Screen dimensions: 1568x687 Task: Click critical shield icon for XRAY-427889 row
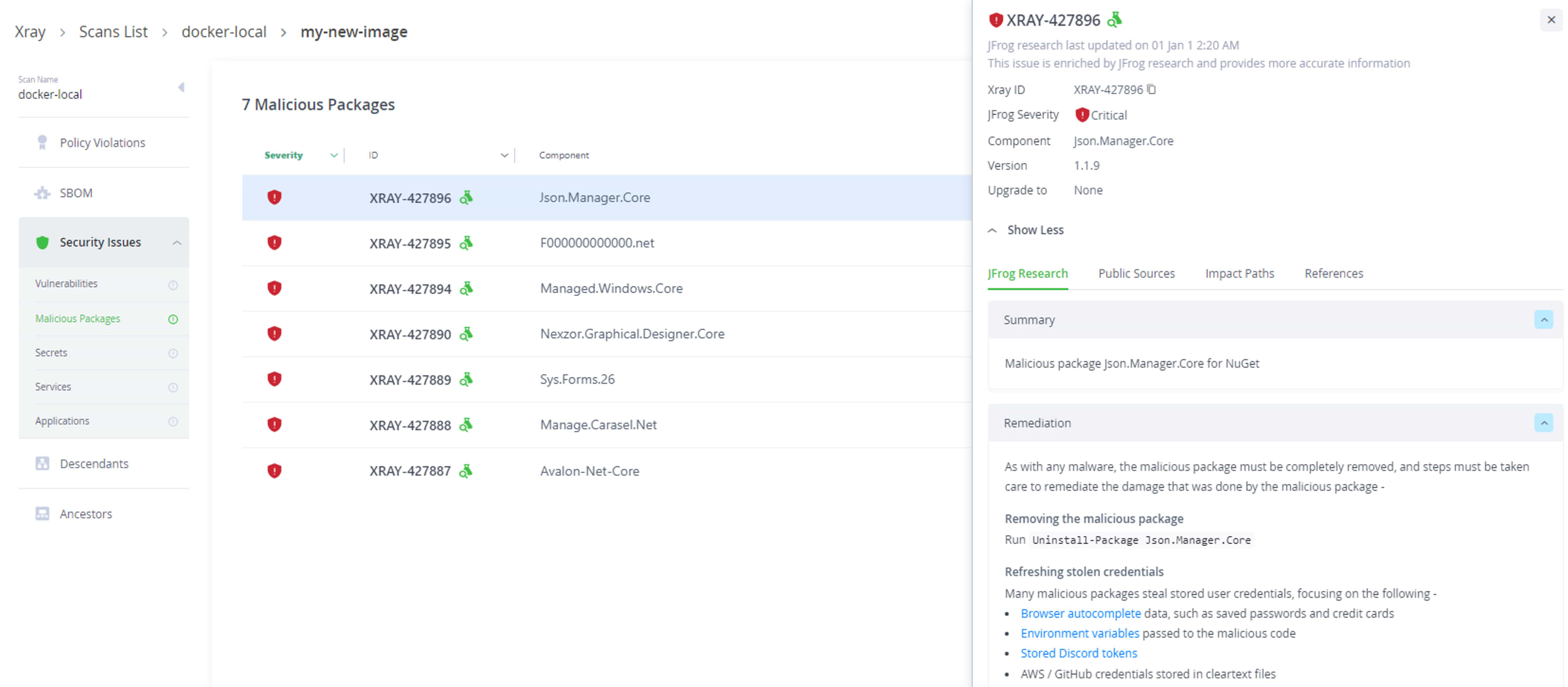coord(275,379)
